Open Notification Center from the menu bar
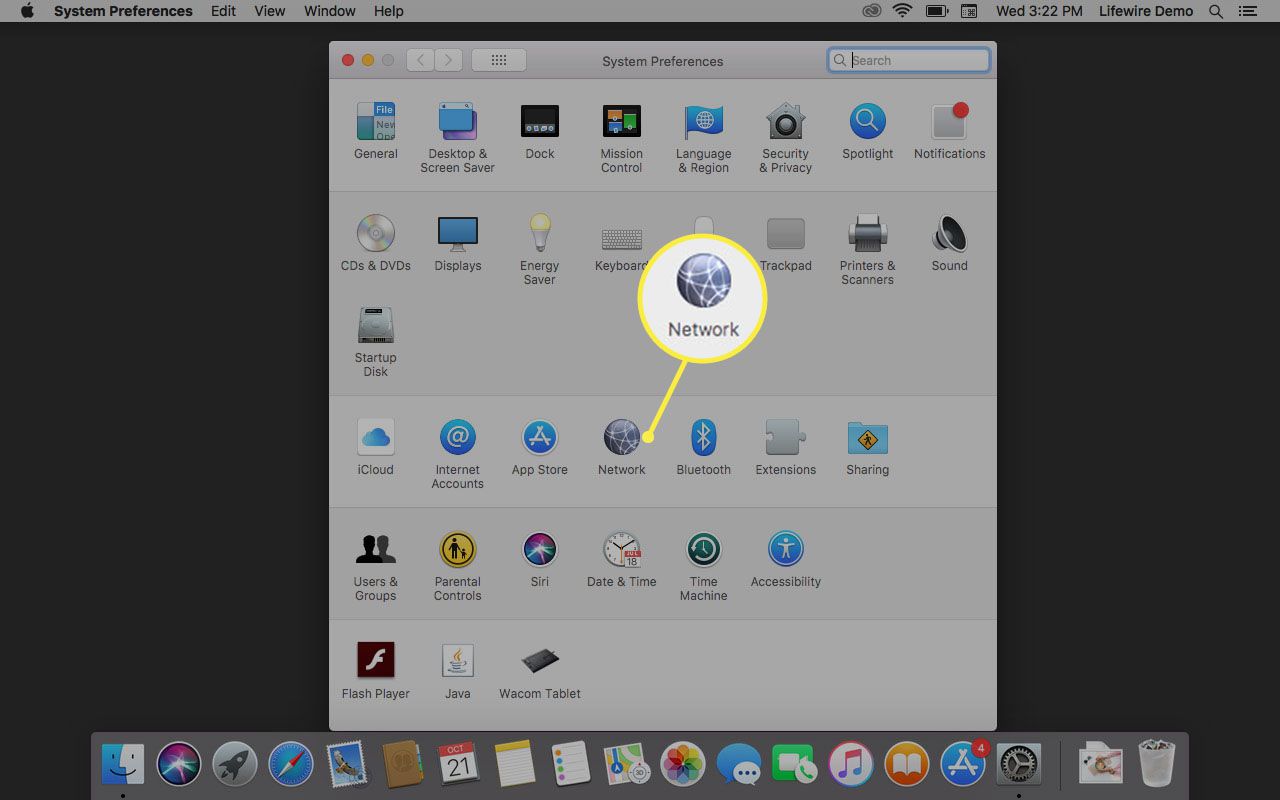Image resolution: width=1280 pixels, height=800 pixels. pos(1250,11)
